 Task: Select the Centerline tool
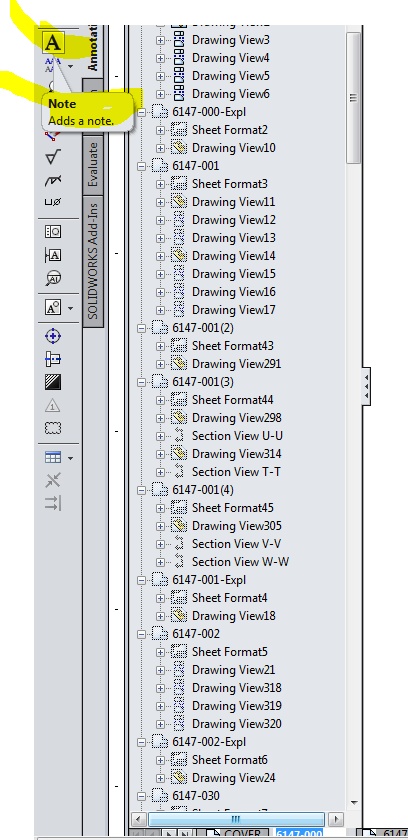click(x=53, y=359)
